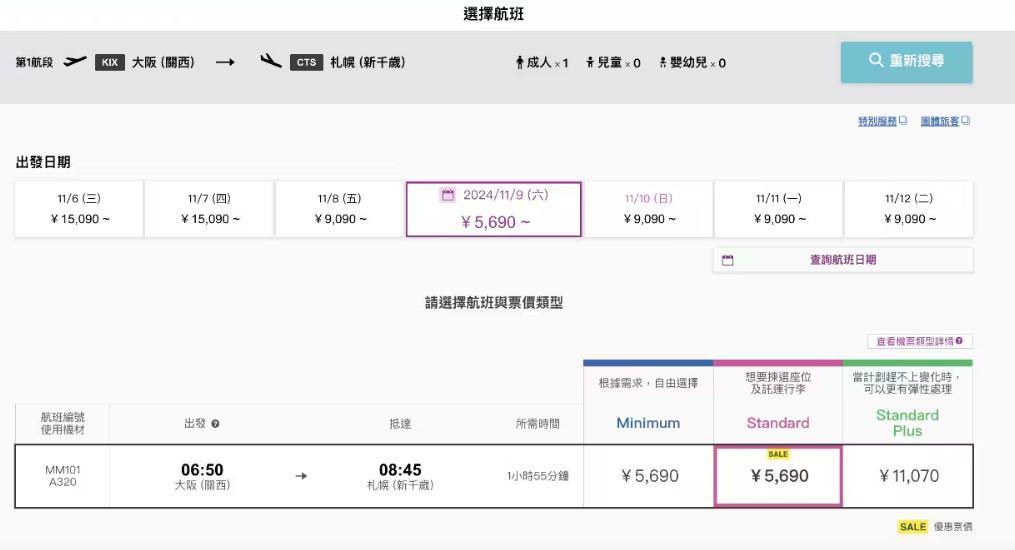Choose the 11/8 (五) departure date
Image resolution: width=1015 pixels, height=550 pixels.
pyautogui.click(x=339, y=209)
